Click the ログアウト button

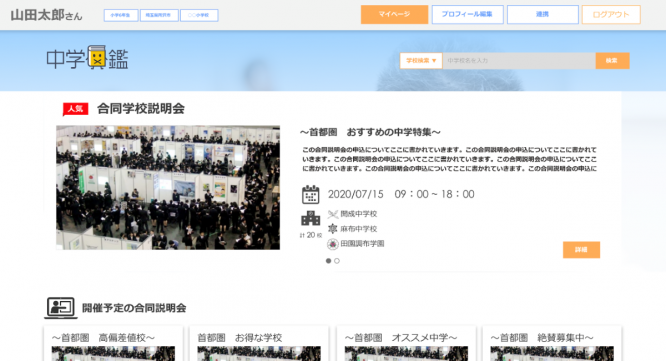pos(611,14)
